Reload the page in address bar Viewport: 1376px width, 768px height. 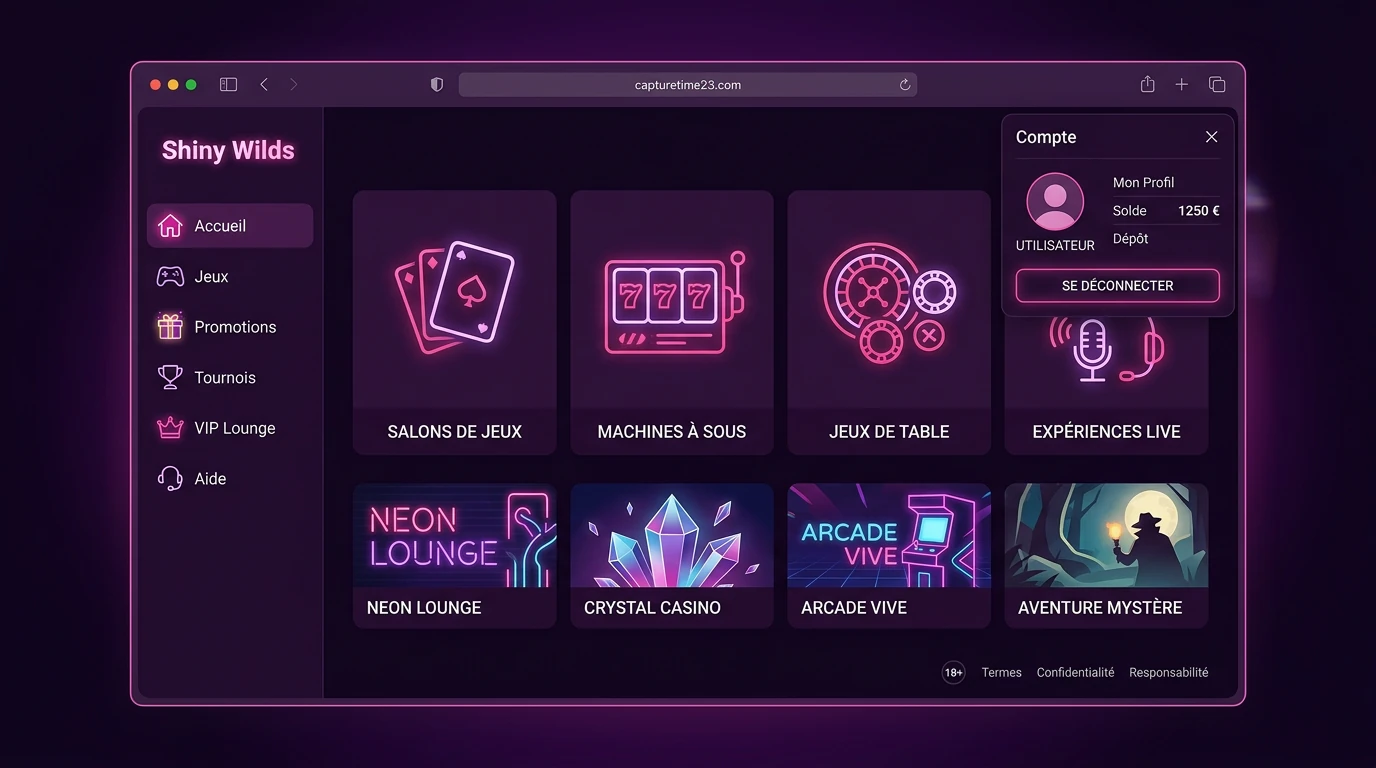[x=905, y=85]
